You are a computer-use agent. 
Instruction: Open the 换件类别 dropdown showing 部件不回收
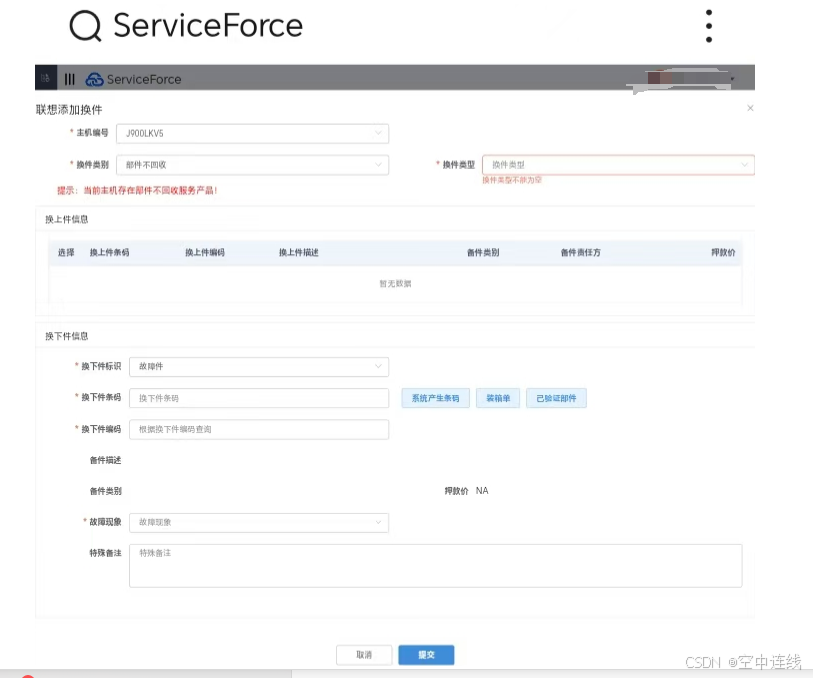tap(253, 165)
